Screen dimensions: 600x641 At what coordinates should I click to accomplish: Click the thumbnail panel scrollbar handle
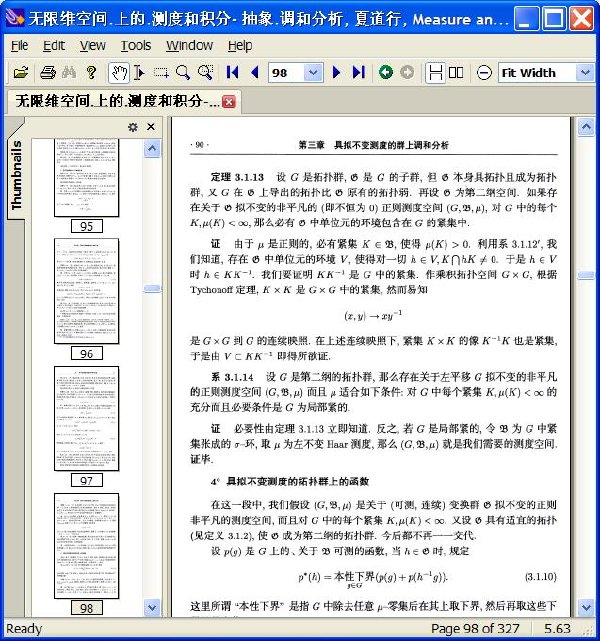[x=152, y=289]
